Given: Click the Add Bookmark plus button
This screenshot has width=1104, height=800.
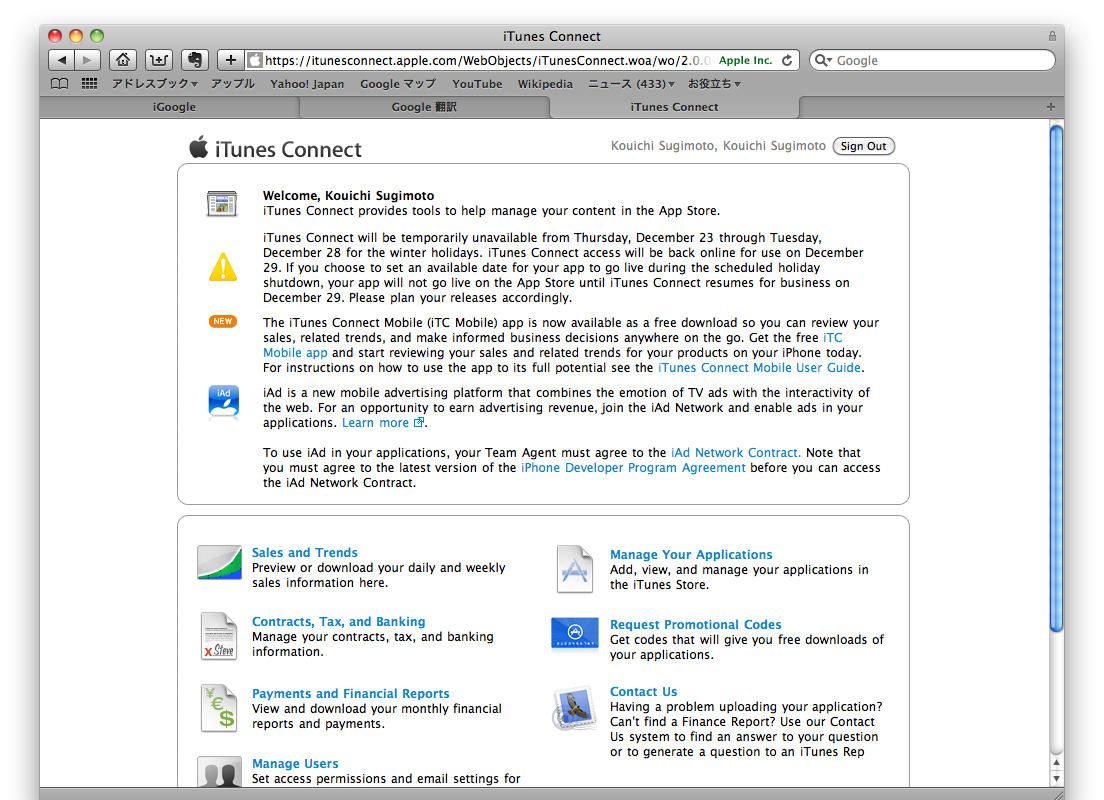Looking at the screenshot, I should point(230,60).
